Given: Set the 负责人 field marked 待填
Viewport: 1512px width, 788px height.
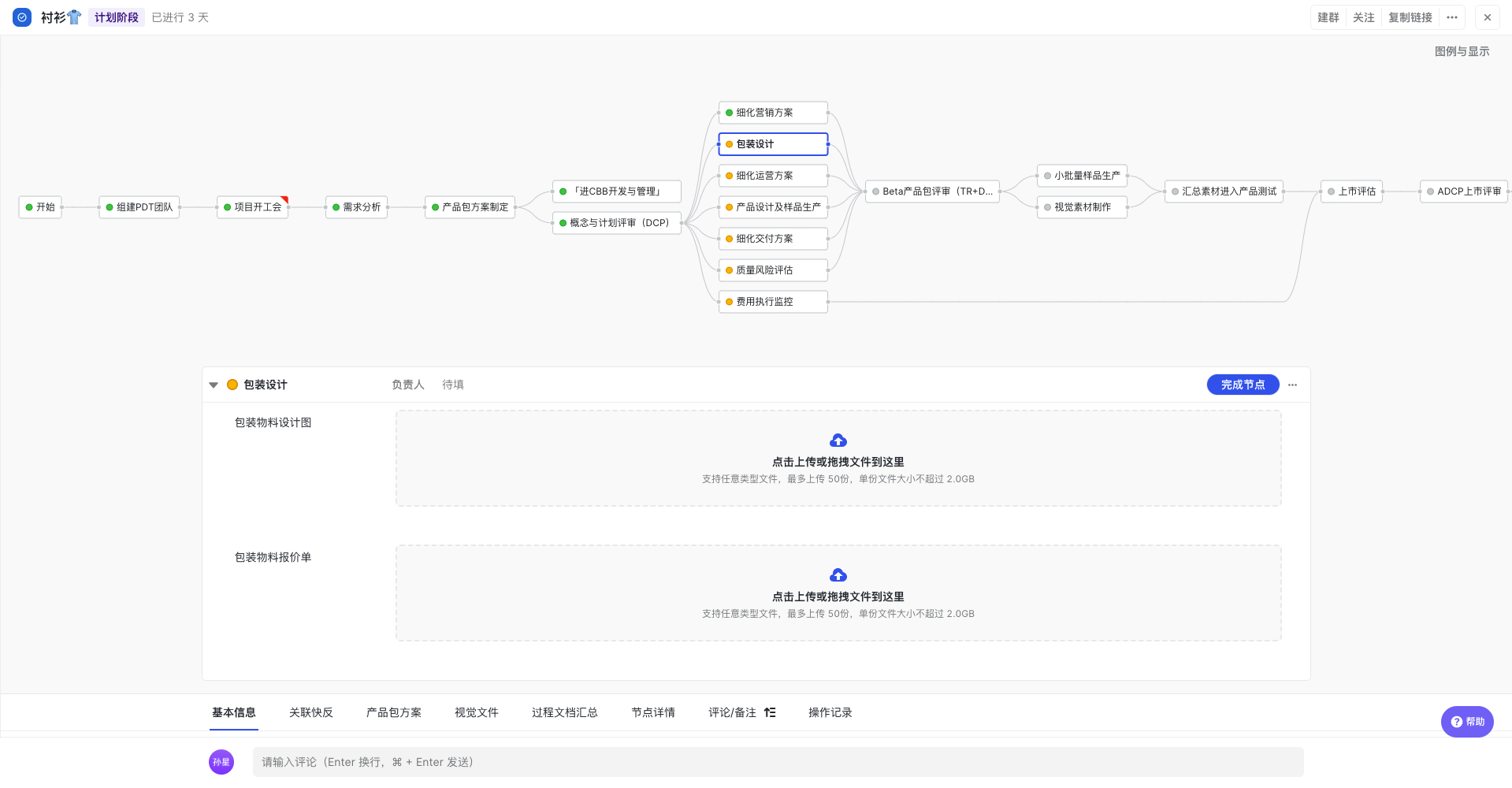Looking at the screenshot, I should coord(452,385).
